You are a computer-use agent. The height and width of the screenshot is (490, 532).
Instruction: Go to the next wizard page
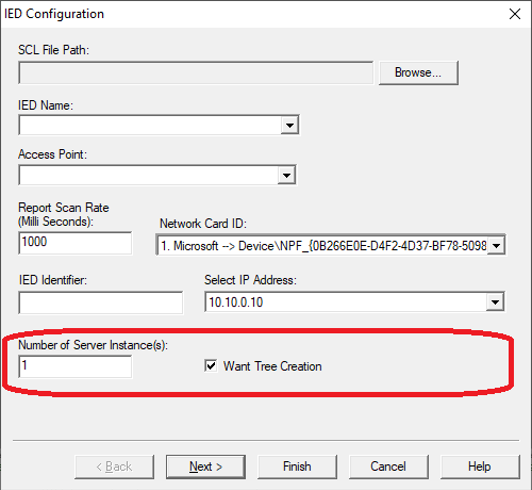[206, 467]
